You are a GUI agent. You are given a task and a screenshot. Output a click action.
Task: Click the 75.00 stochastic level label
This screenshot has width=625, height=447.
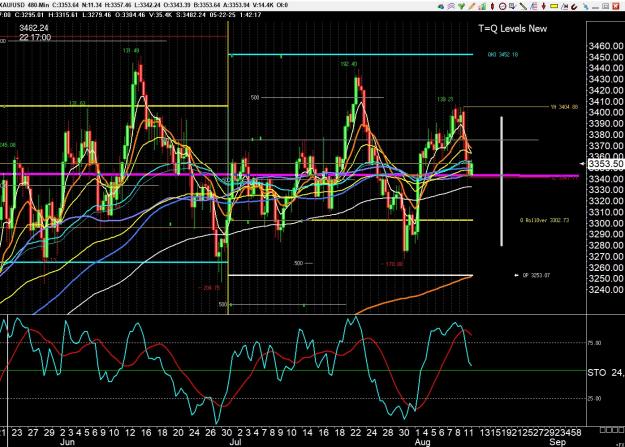pyautogui.click(x=594, y=343)
